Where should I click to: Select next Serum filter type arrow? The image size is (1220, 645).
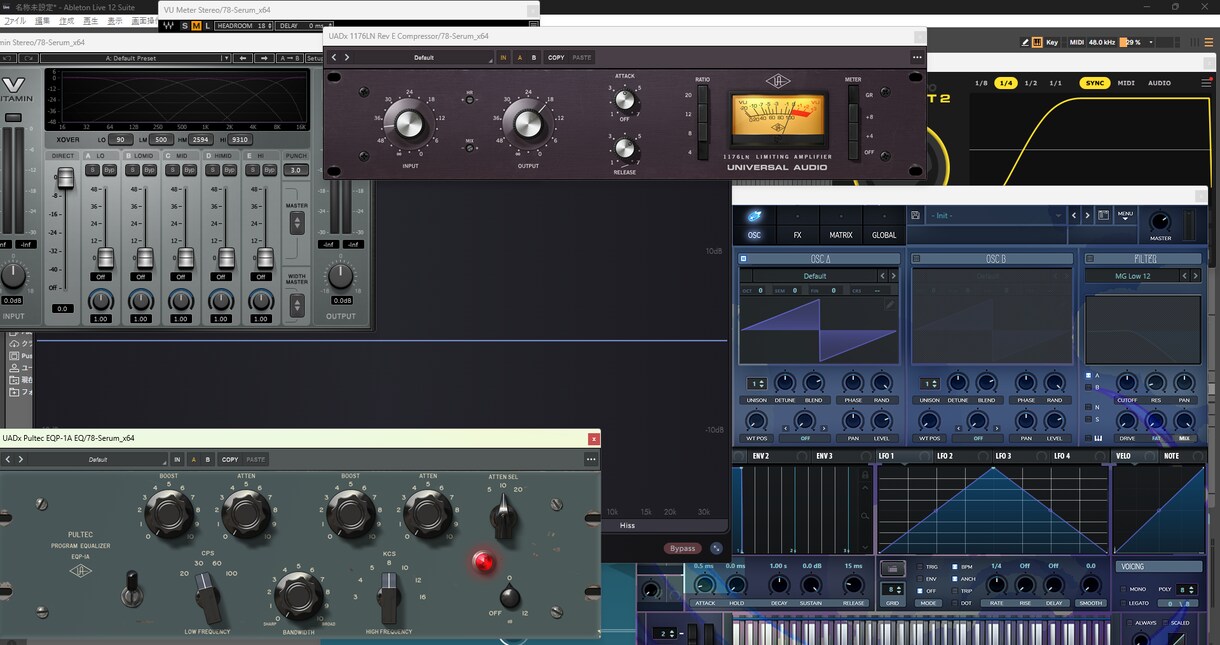[x=1195, y=276]
